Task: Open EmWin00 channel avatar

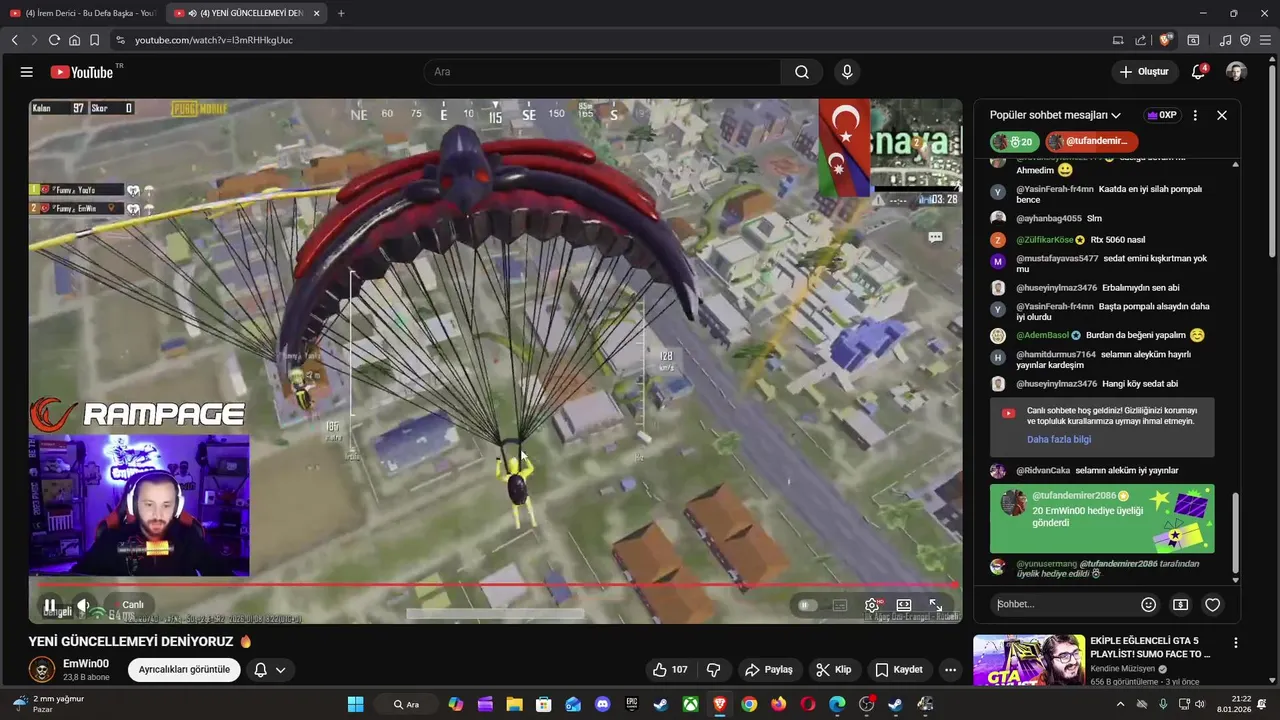Action: point(42,670)
